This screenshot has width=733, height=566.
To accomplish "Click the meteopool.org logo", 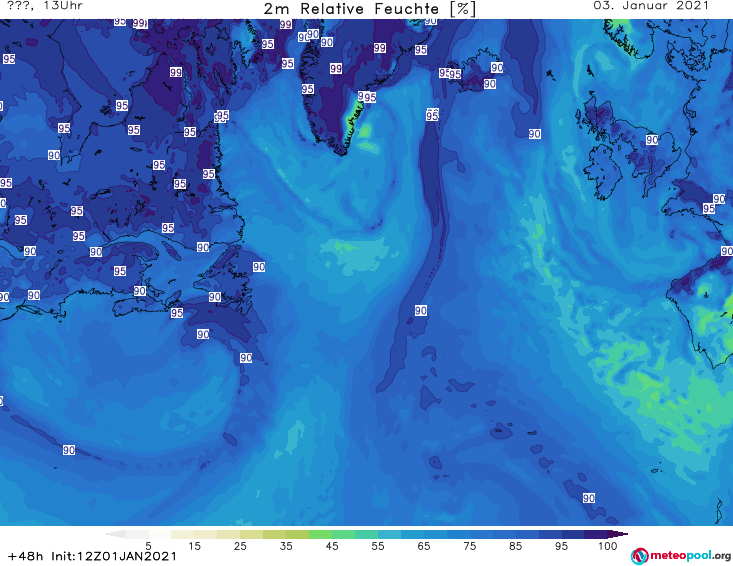I will click(681, 556).
